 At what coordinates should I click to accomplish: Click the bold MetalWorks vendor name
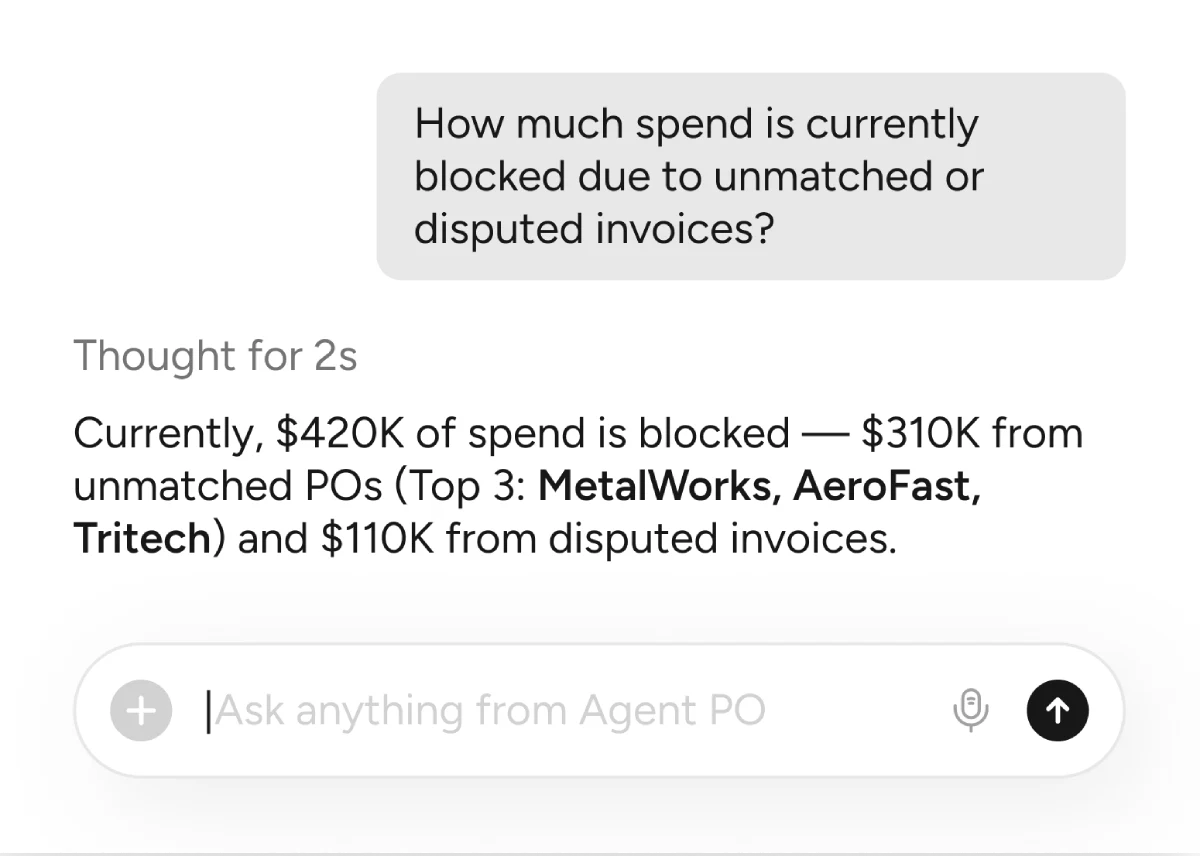[x=659, y=487]
